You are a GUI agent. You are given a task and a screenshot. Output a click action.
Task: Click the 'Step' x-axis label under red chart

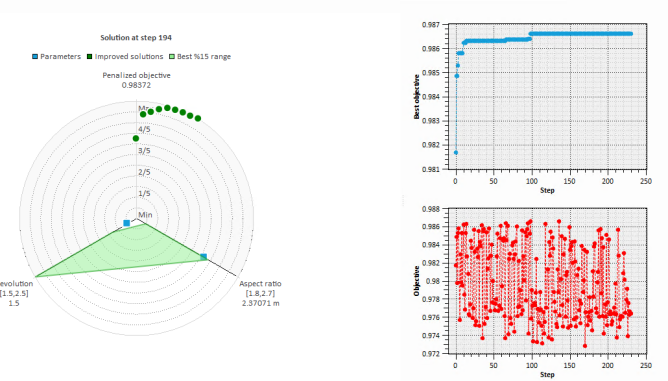[x=547, y=375]
